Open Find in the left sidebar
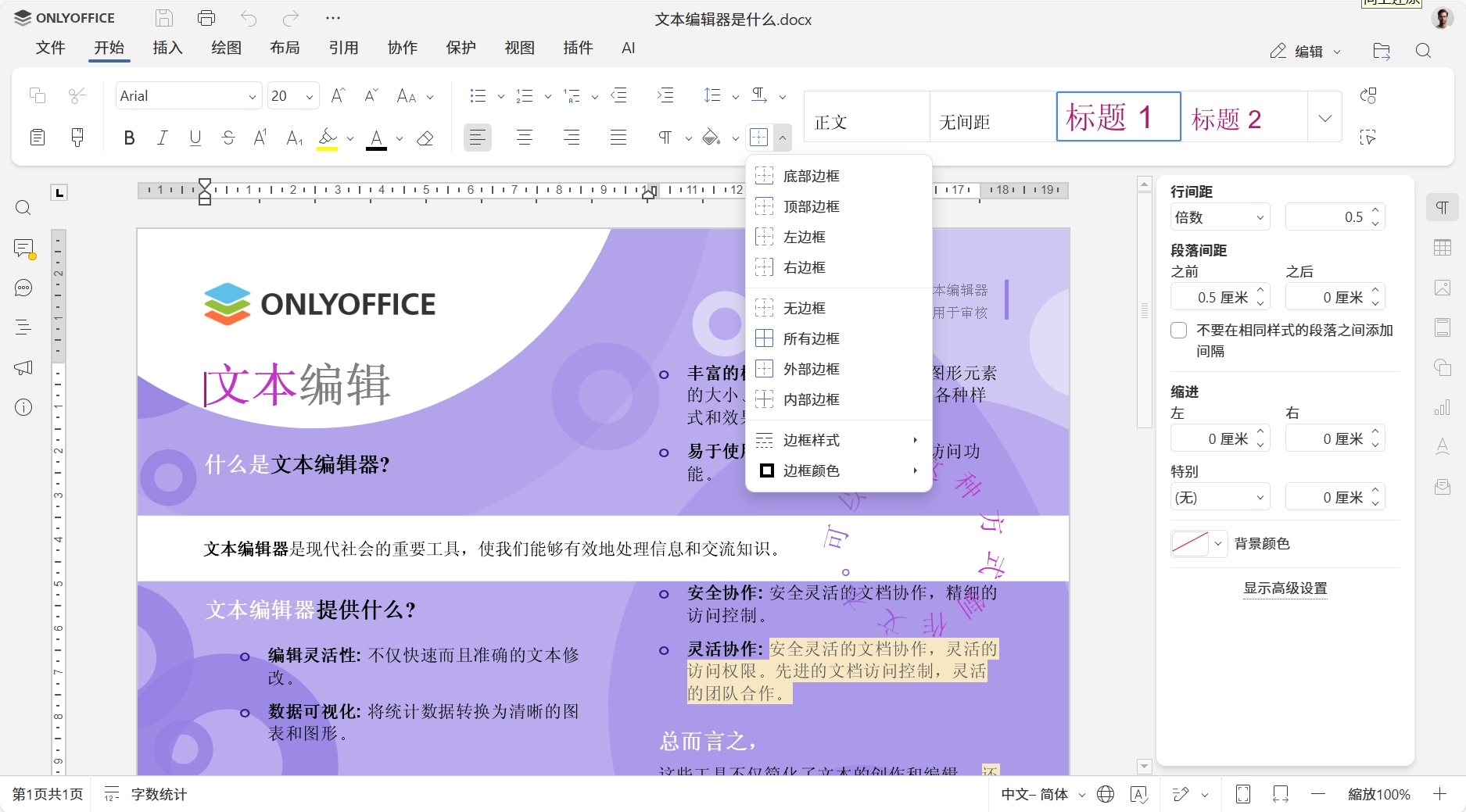The image size is (1466, 812). (23, 208)
